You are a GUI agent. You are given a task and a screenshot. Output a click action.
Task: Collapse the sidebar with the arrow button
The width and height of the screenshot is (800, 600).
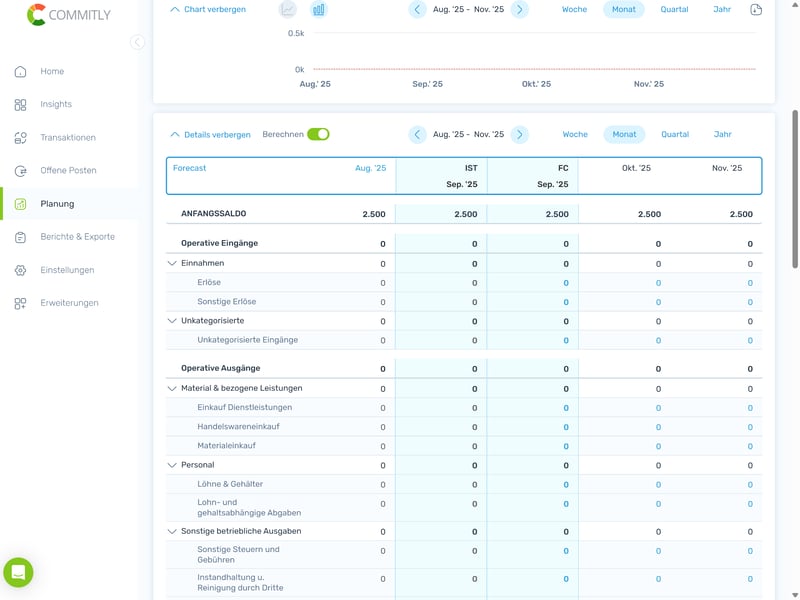coord(137,42)
